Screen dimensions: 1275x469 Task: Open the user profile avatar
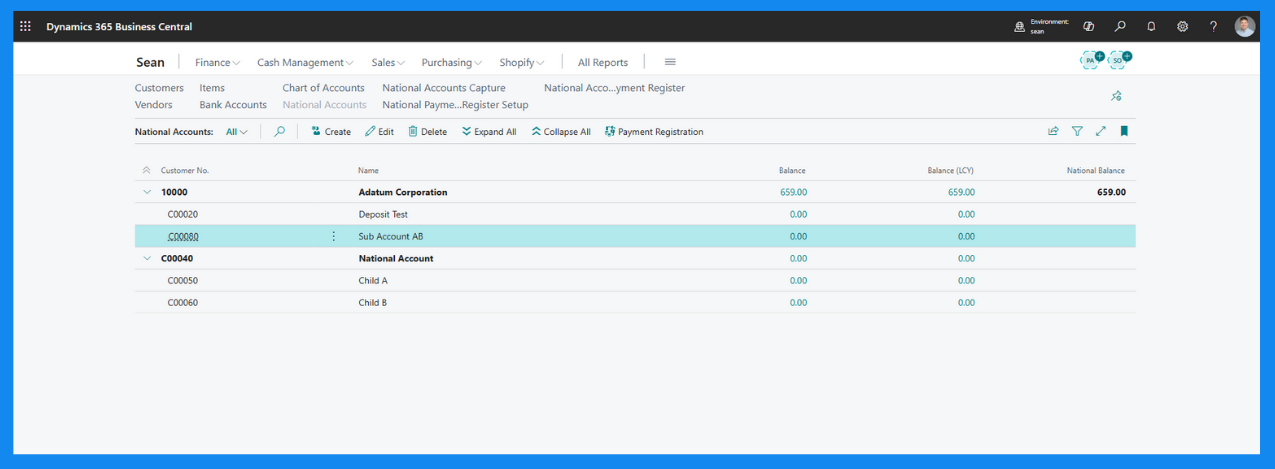1244,27
